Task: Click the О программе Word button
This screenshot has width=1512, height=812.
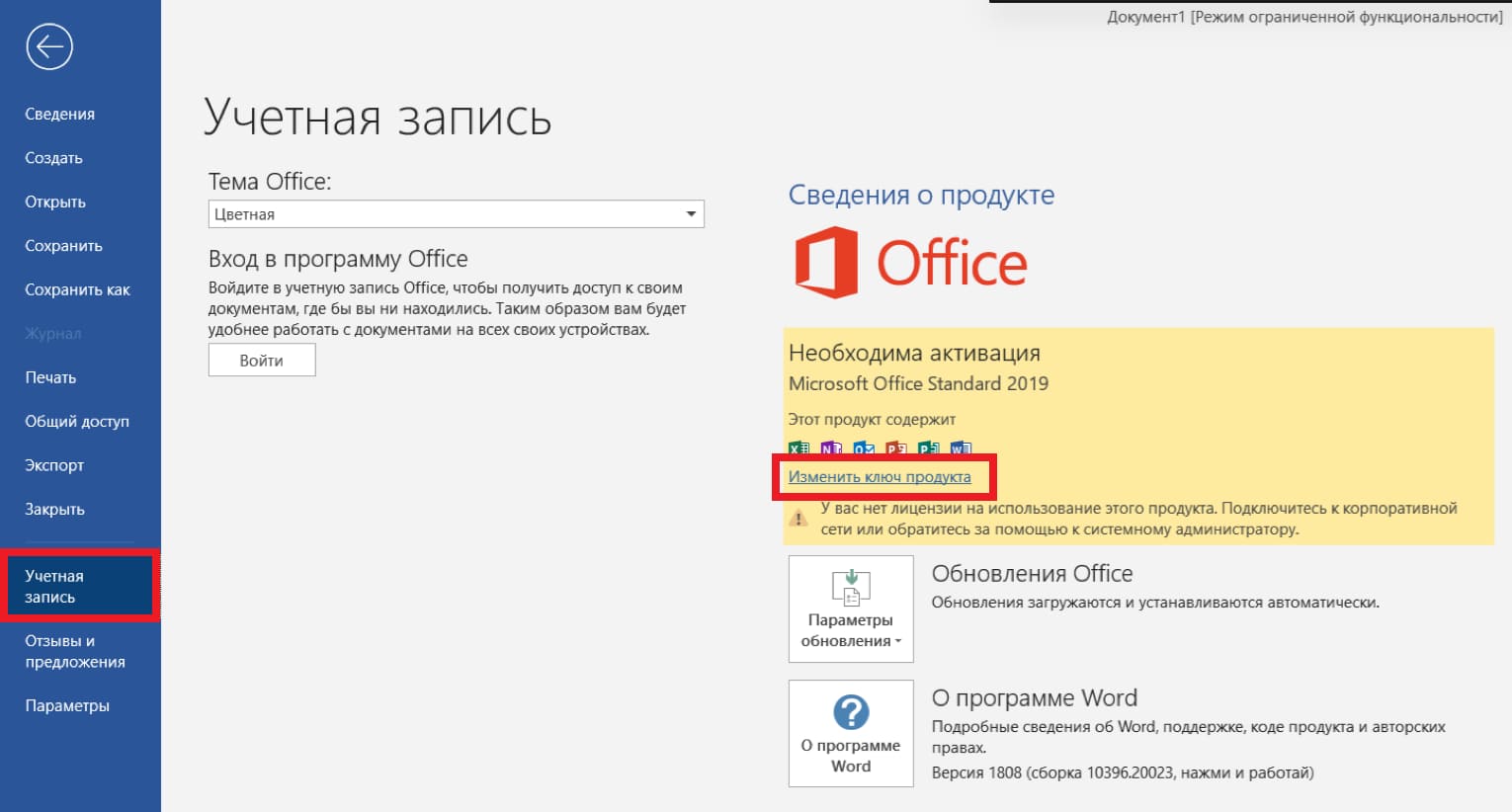Action: coord(851,733)
